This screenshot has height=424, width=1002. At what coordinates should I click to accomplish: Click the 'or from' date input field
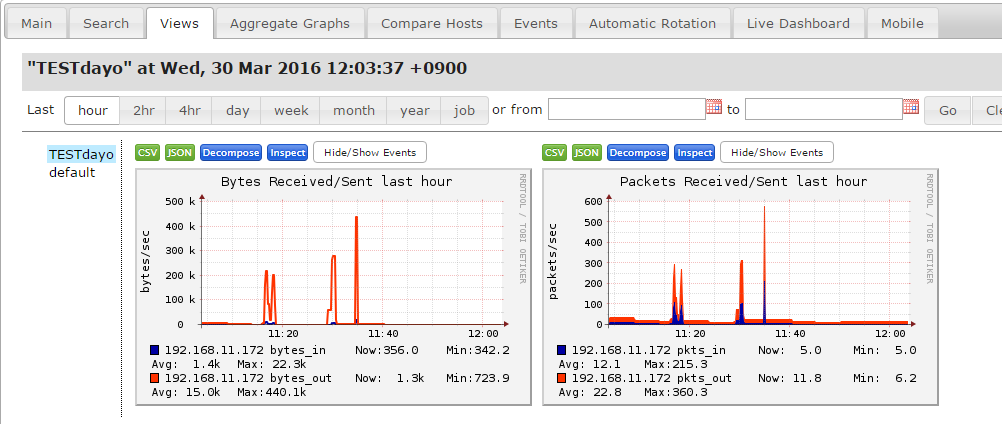626,109
